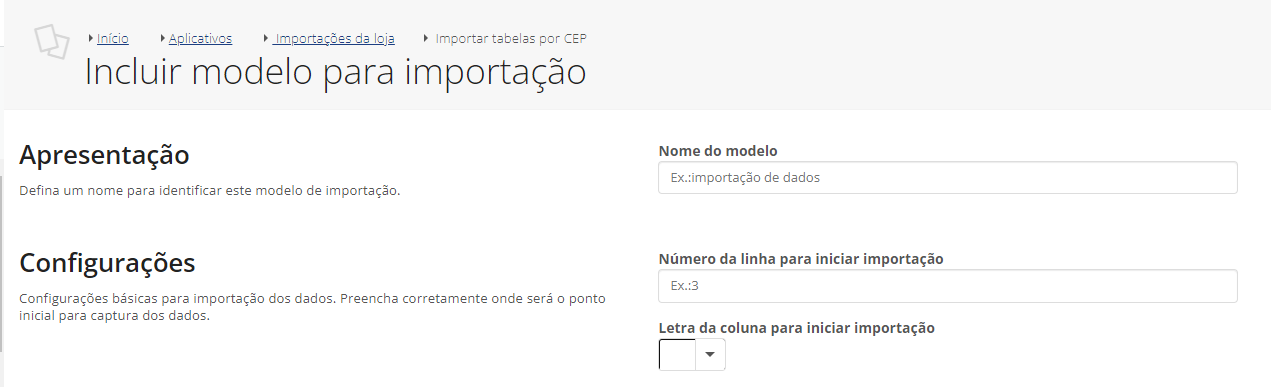
Task: Click the Letra da coluna combo box value area
Action: pos(677,355)
